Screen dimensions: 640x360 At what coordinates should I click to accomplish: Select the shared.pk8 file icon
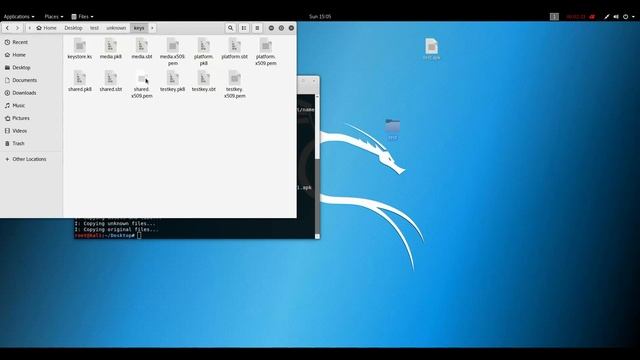80,78
